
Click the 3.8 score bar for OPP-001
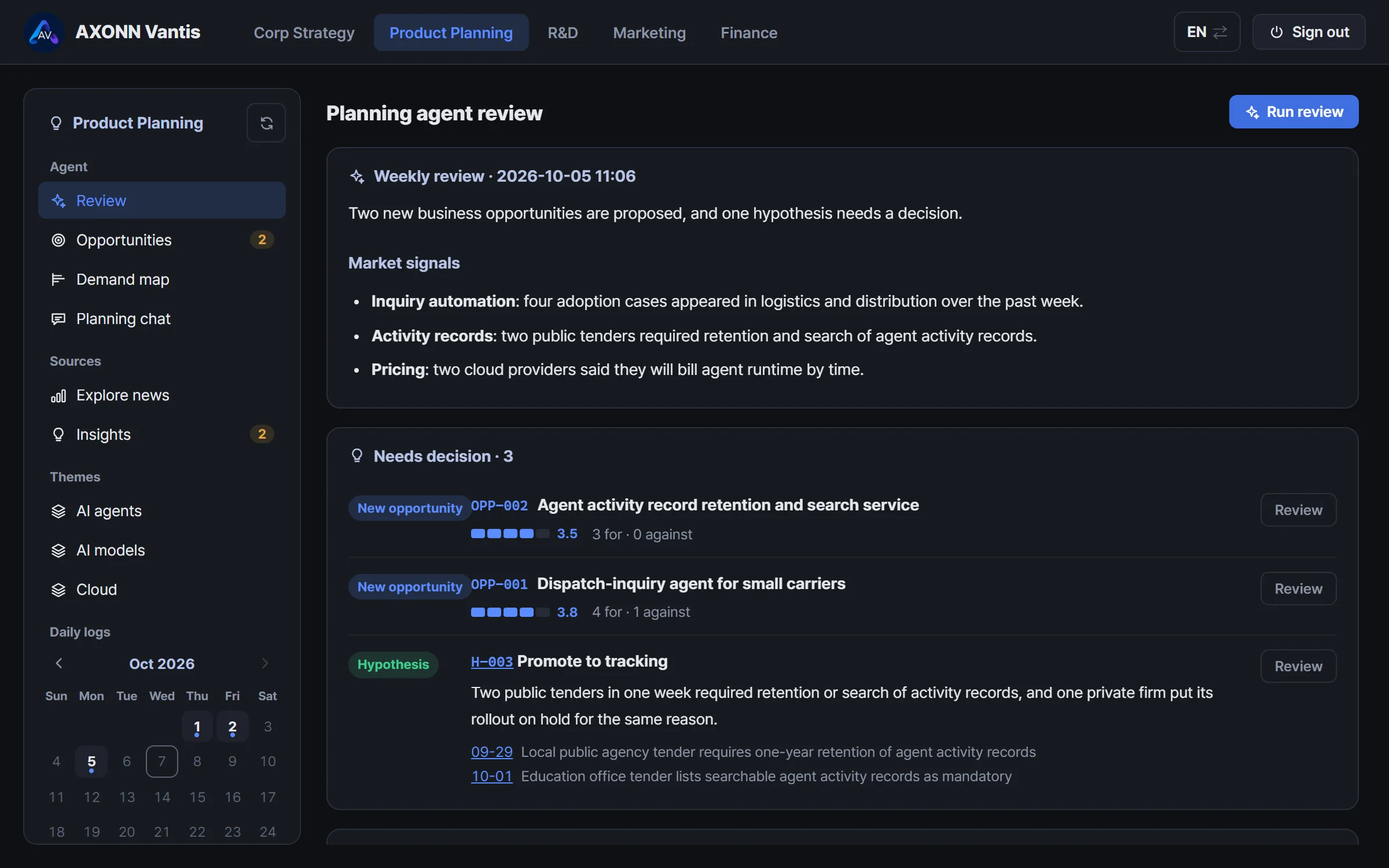510,612
